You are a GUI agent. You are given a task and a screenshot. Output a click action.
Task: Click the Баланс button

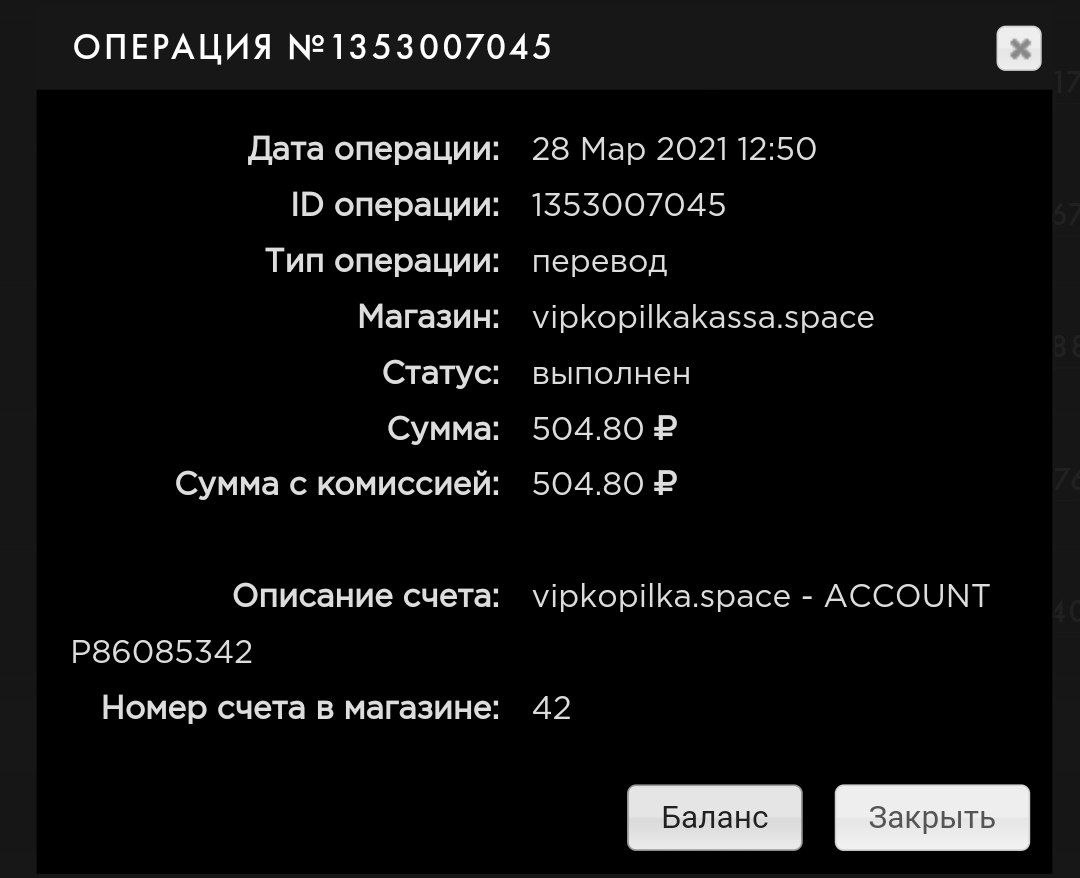(x=714, y=817)
